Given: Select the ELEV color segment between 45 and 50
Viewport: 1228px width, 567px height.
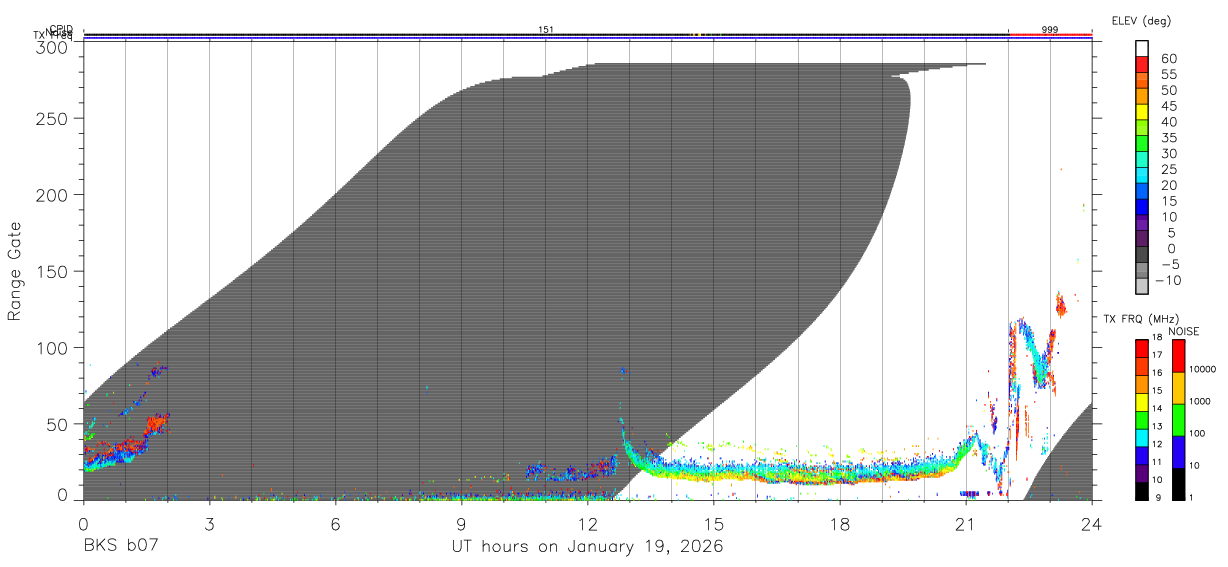Looking at the screenshot, I should click(1142, 97).
